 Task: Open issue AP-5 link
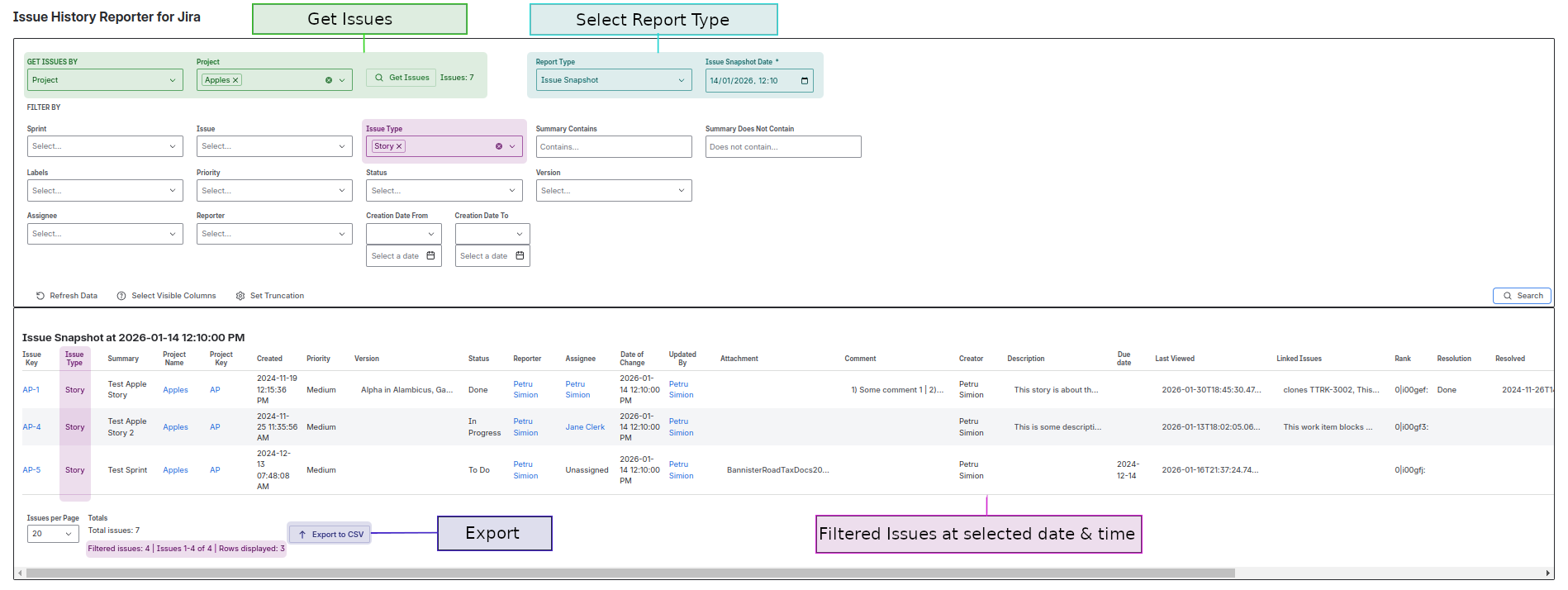pos(31,470)
